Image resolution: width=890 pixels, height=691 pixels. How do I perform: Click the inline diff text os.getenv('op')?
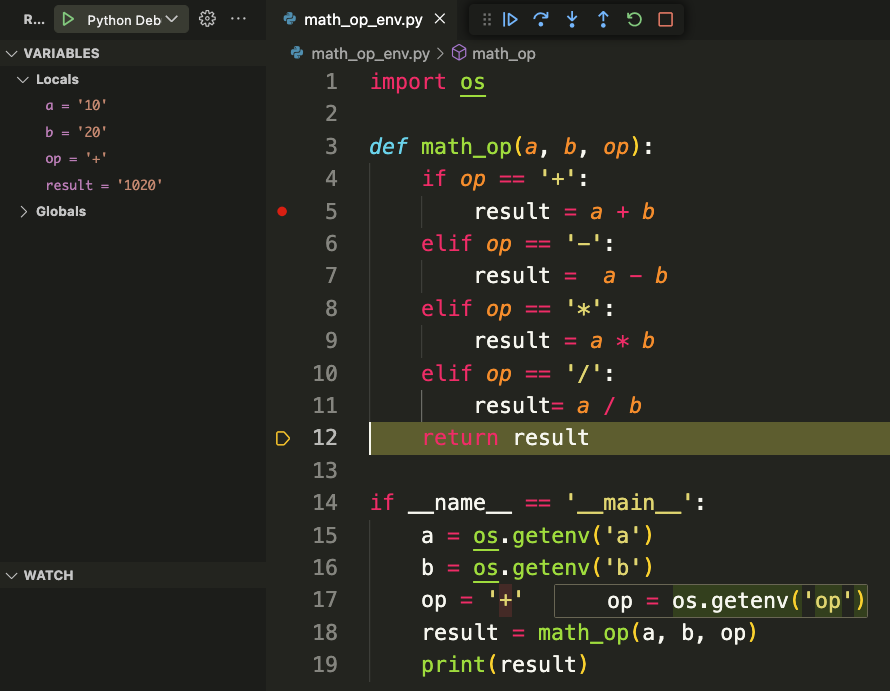(x=769, y=601)
